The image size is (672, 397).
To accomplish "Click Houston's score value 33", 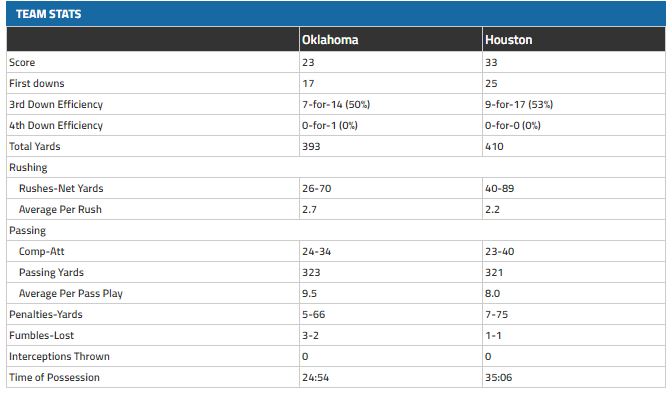I will [491, 63].
